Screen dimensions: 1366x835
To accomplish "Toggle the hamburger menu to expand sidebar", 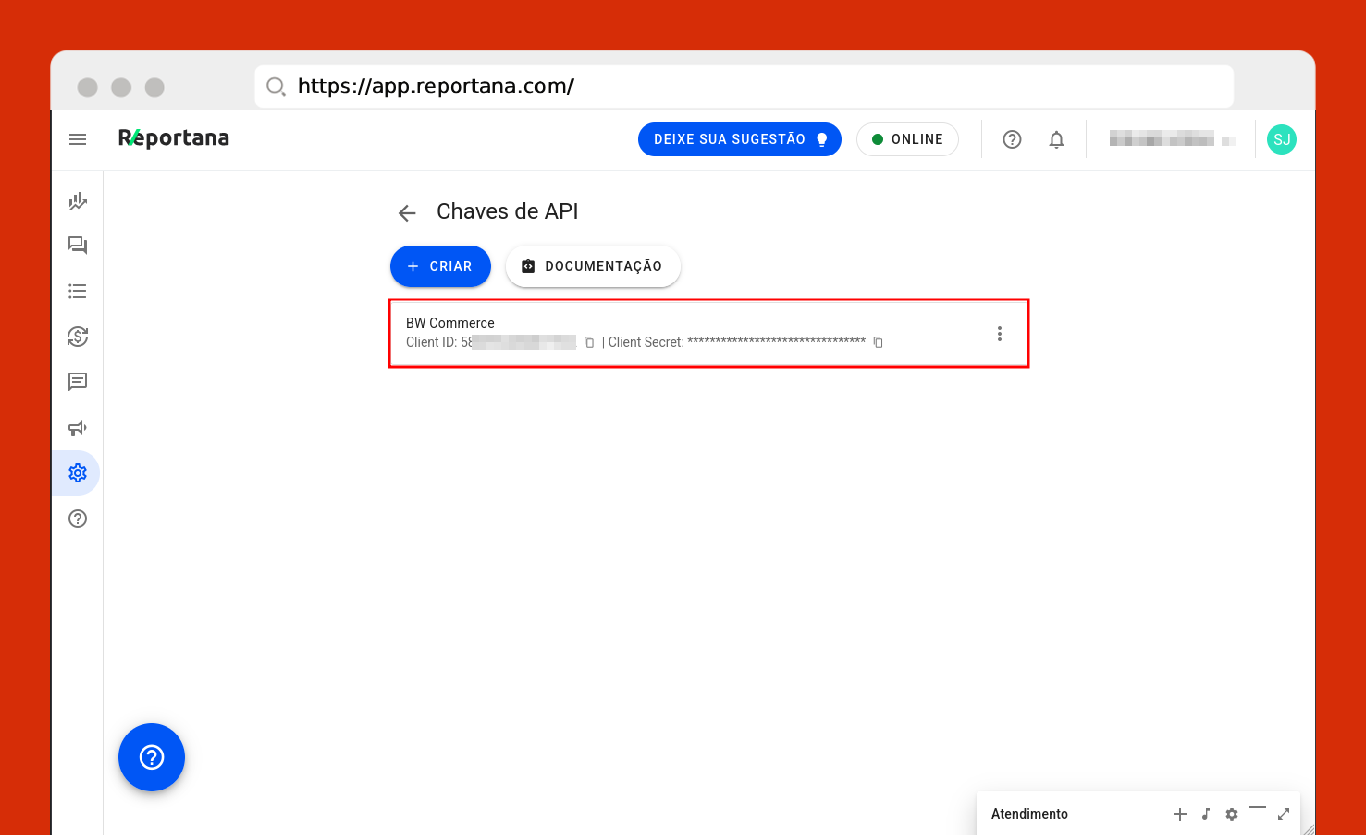I will point(77,140).
